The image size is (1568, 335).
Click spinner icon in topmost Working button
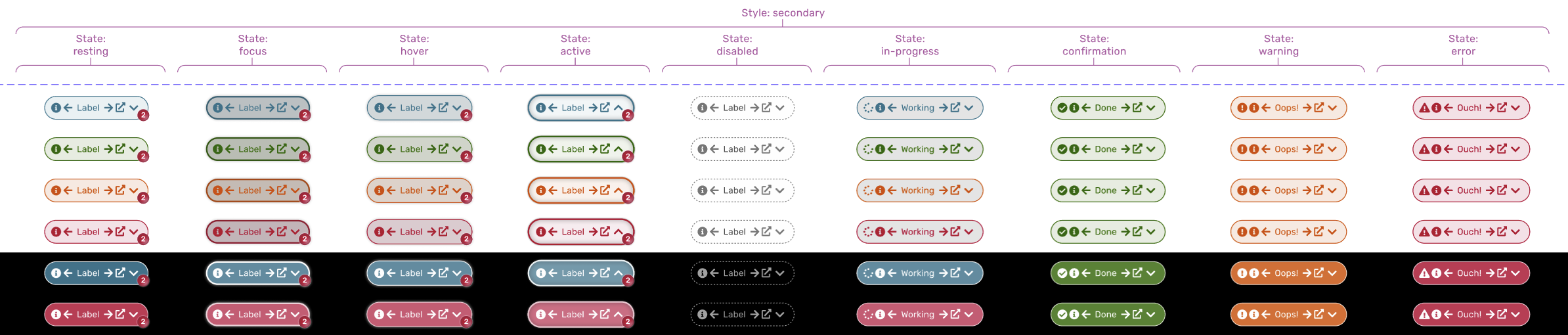[x=868, y=108]
